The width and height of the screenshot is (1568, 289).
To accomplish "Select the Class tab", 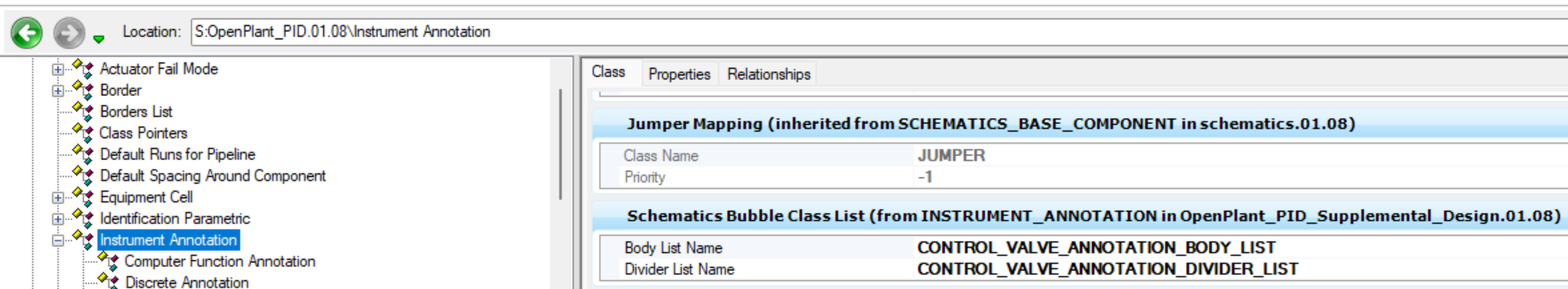I will [x=608, y=72].
